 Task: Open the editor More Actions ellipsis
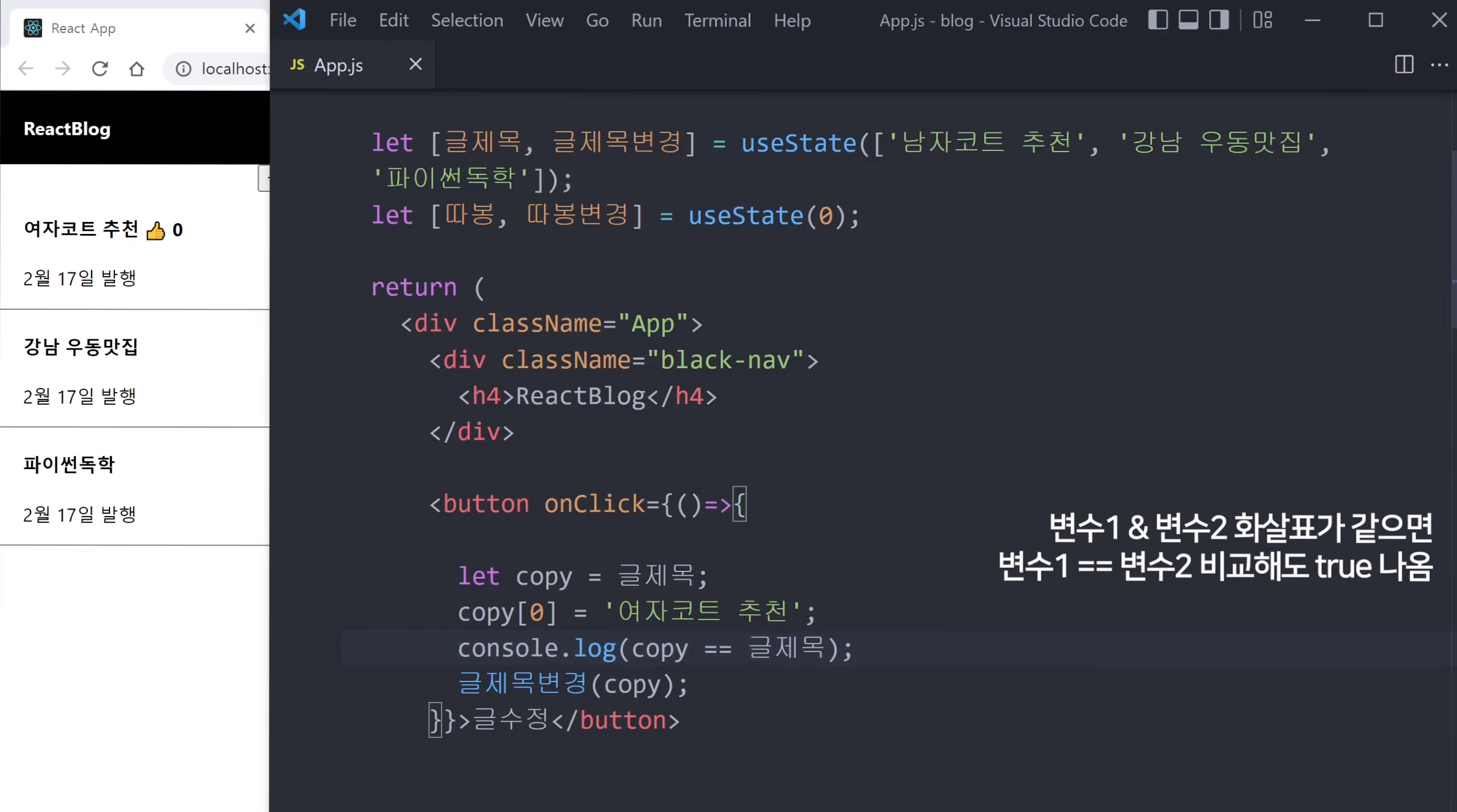coord(1440,64)
